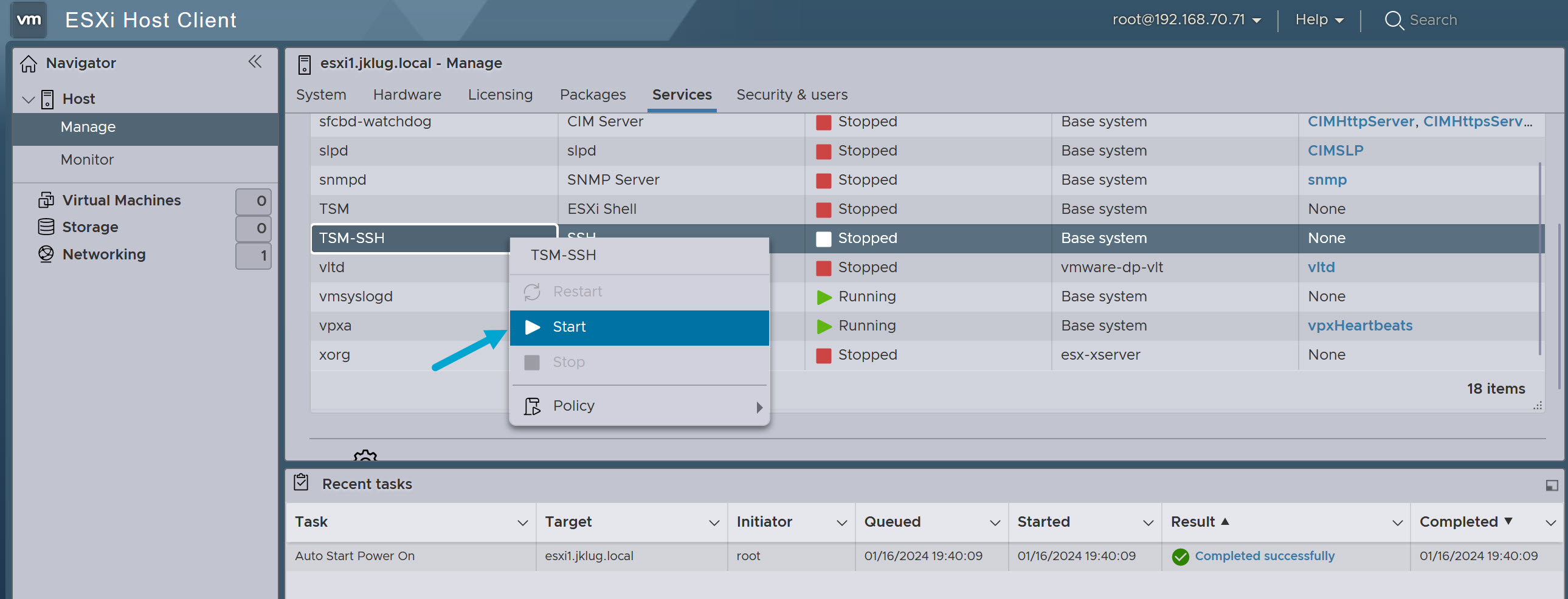The width and height of the screenshot is (1568, 599).
Task: Click the Policy icon in context menu
Action: tap(532, 406)
